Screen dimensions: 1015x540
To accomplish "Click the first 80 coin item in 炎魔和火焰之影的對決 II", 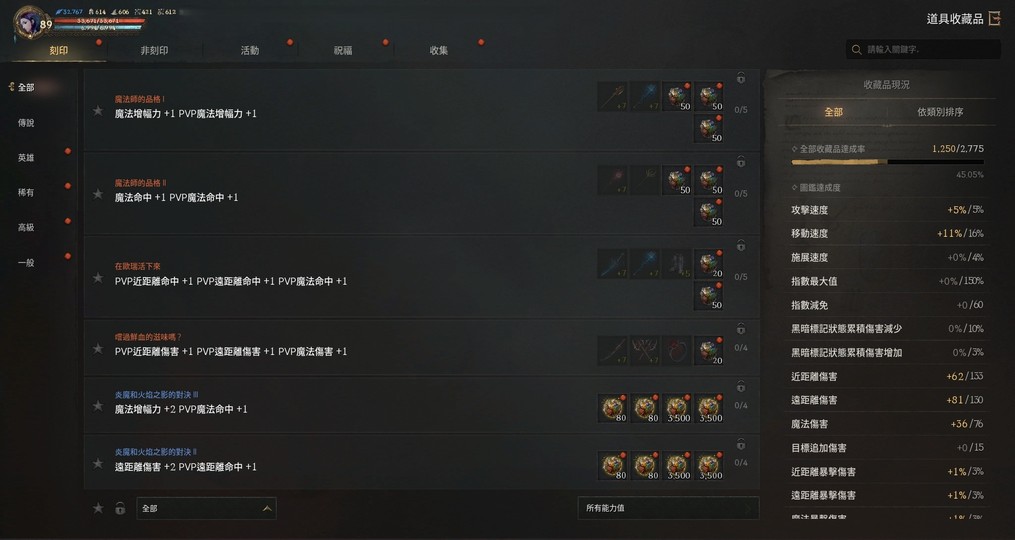I will (612, 466).
